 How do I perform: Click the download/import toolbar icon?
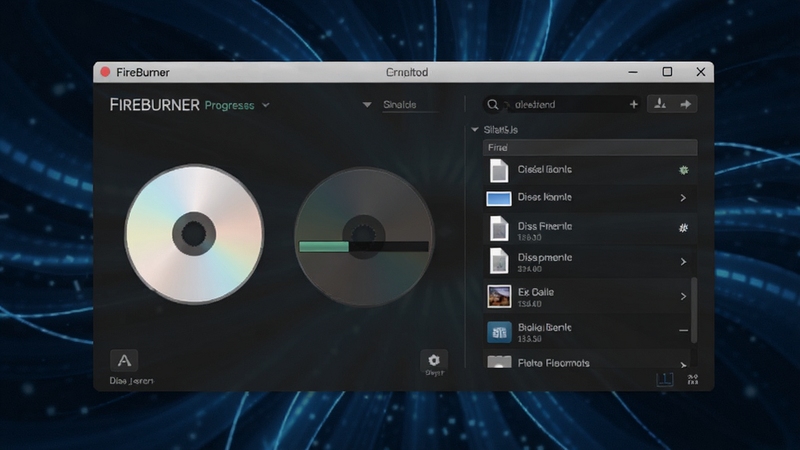click(x=660, y=104)
